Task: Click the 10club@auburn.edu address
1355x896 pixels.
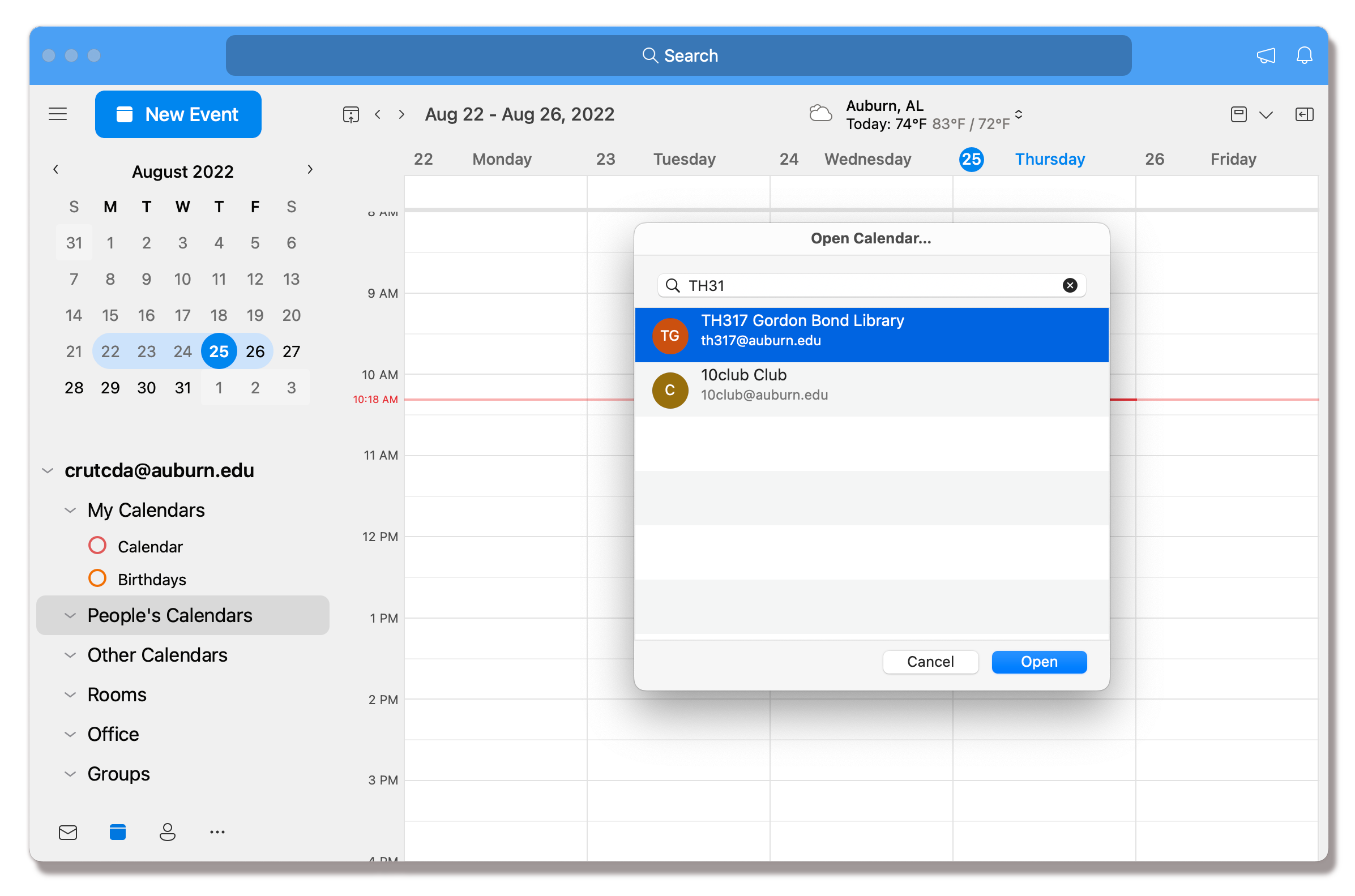Action: [764, 395]
